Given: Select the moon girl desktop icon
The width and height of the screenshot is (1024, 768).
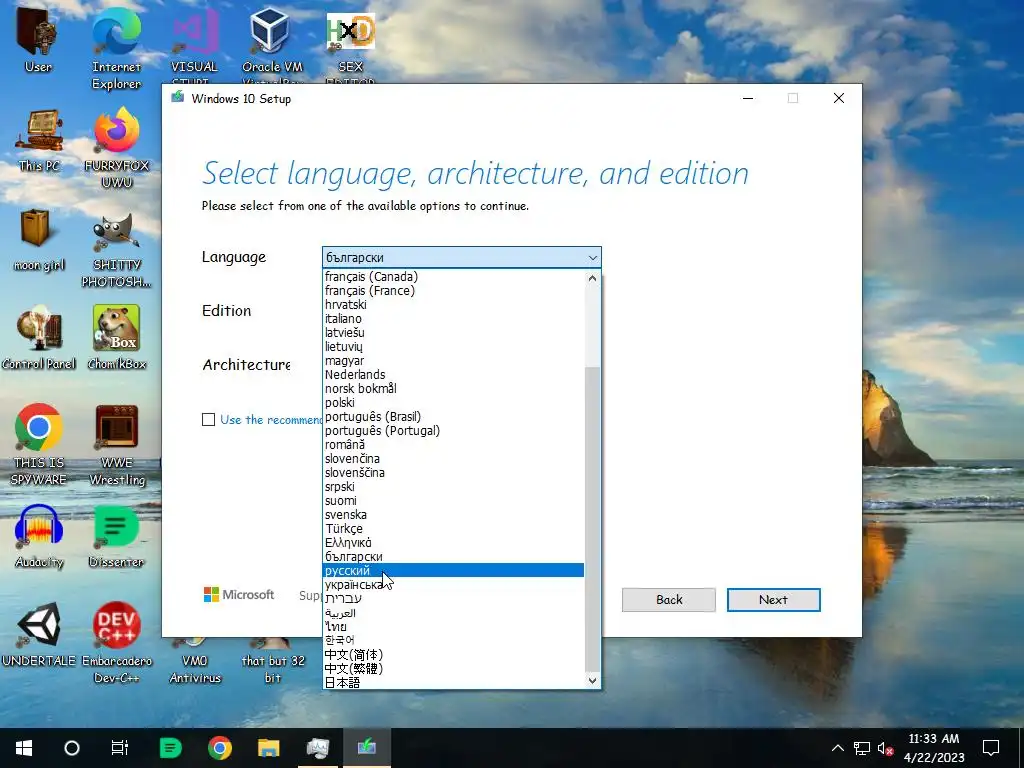Looking at the screenshot, I should click(x=39, y=239).
